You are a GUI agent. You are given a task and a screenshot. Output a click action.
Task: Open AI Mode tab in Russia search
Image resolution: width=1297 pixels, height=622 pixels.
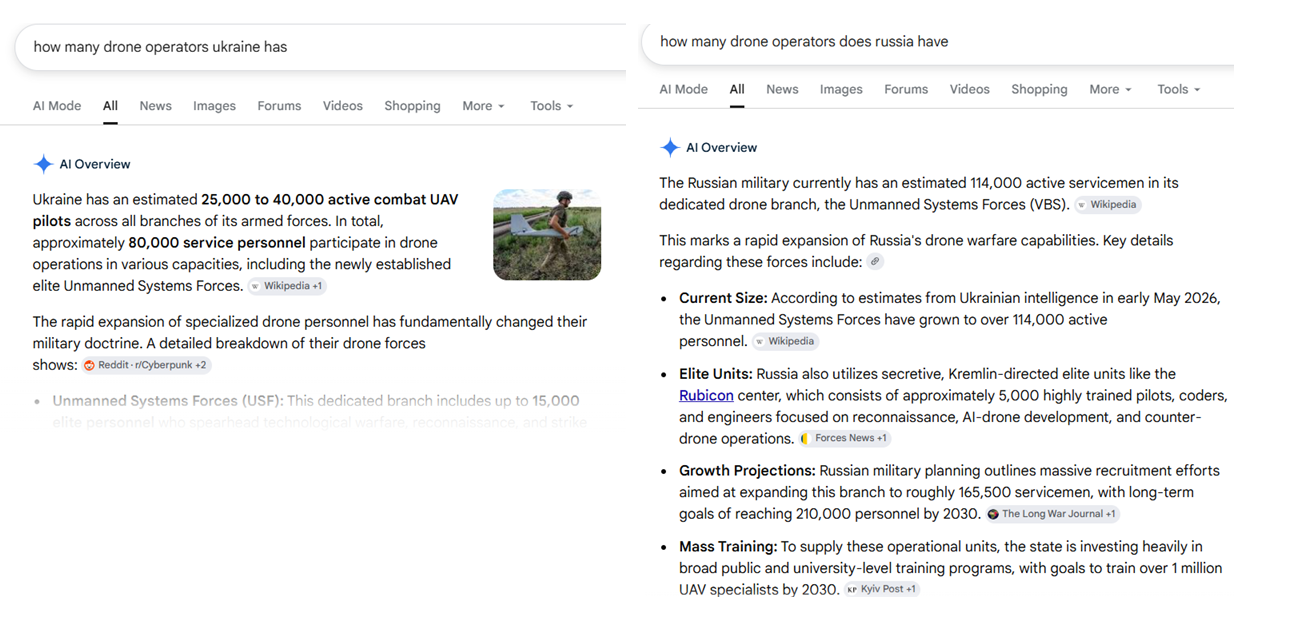[x=684, y=89]
